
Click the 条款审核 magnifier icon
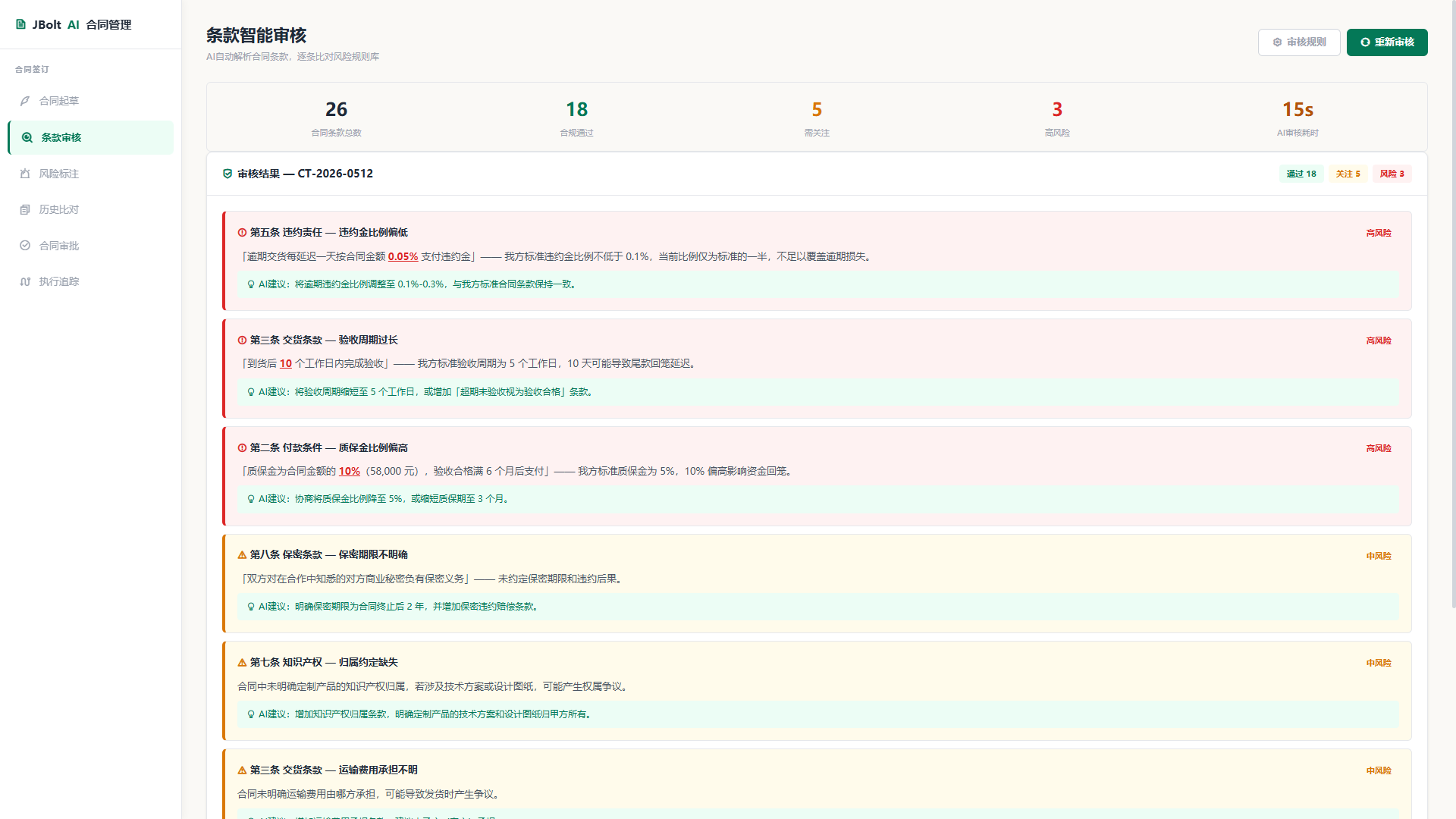coord(27,137)
